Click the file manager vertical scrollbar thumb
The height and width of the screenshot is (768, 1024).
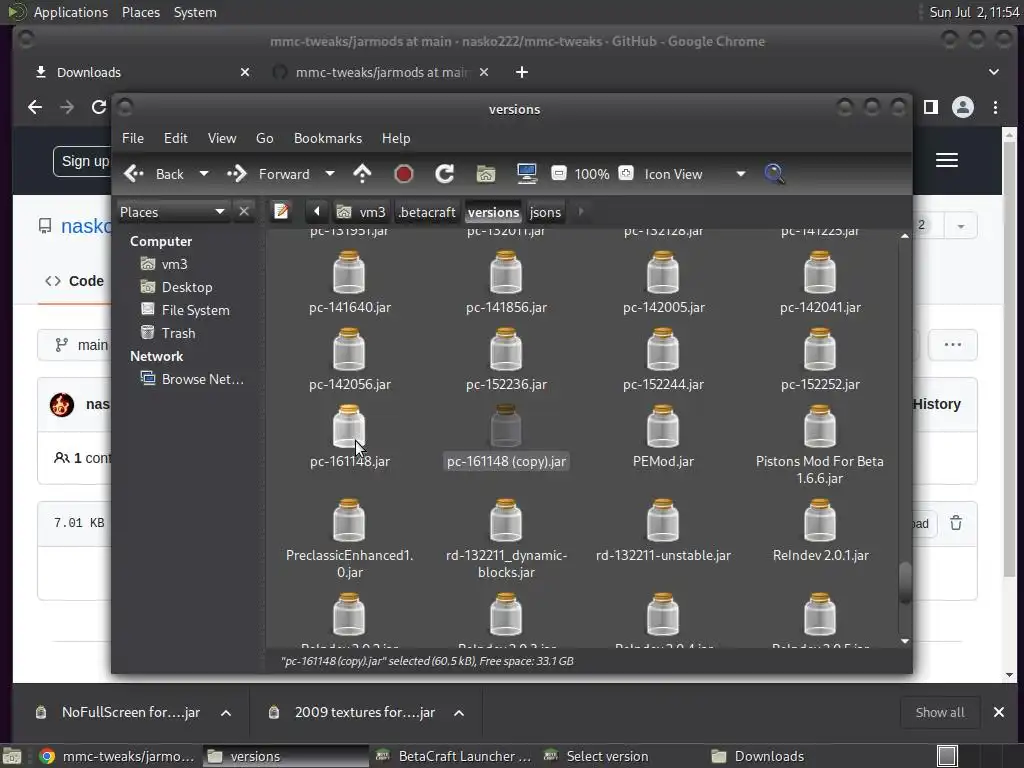(x=904, y=583)
